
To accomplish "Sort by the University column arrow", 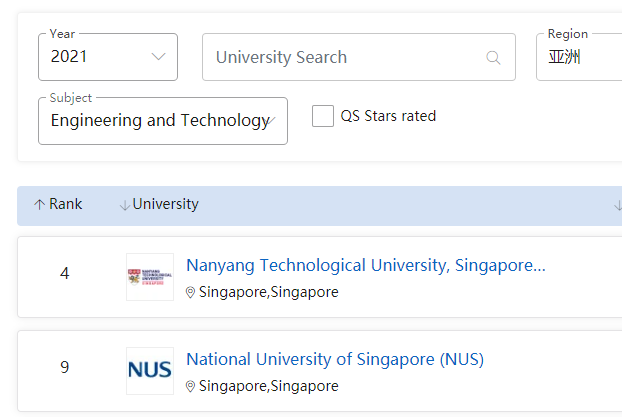I will tap(125, 205).
